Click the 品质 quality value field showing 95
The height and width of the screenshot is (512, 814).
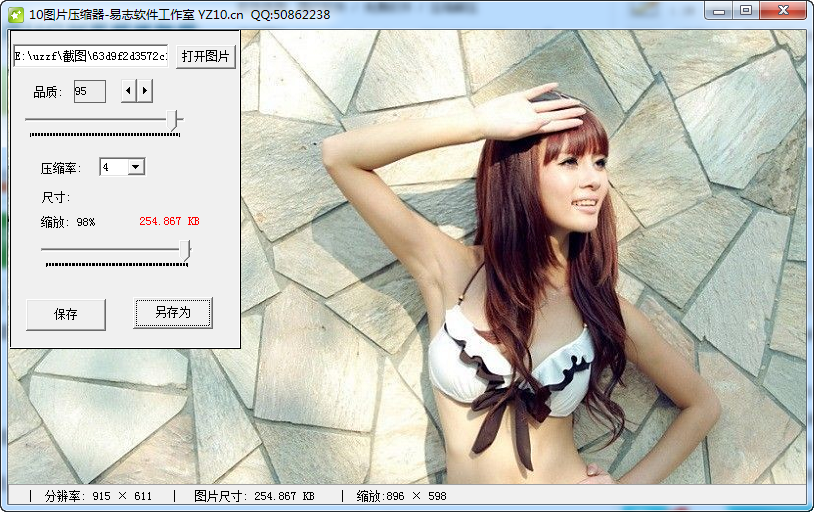[90, 91]
